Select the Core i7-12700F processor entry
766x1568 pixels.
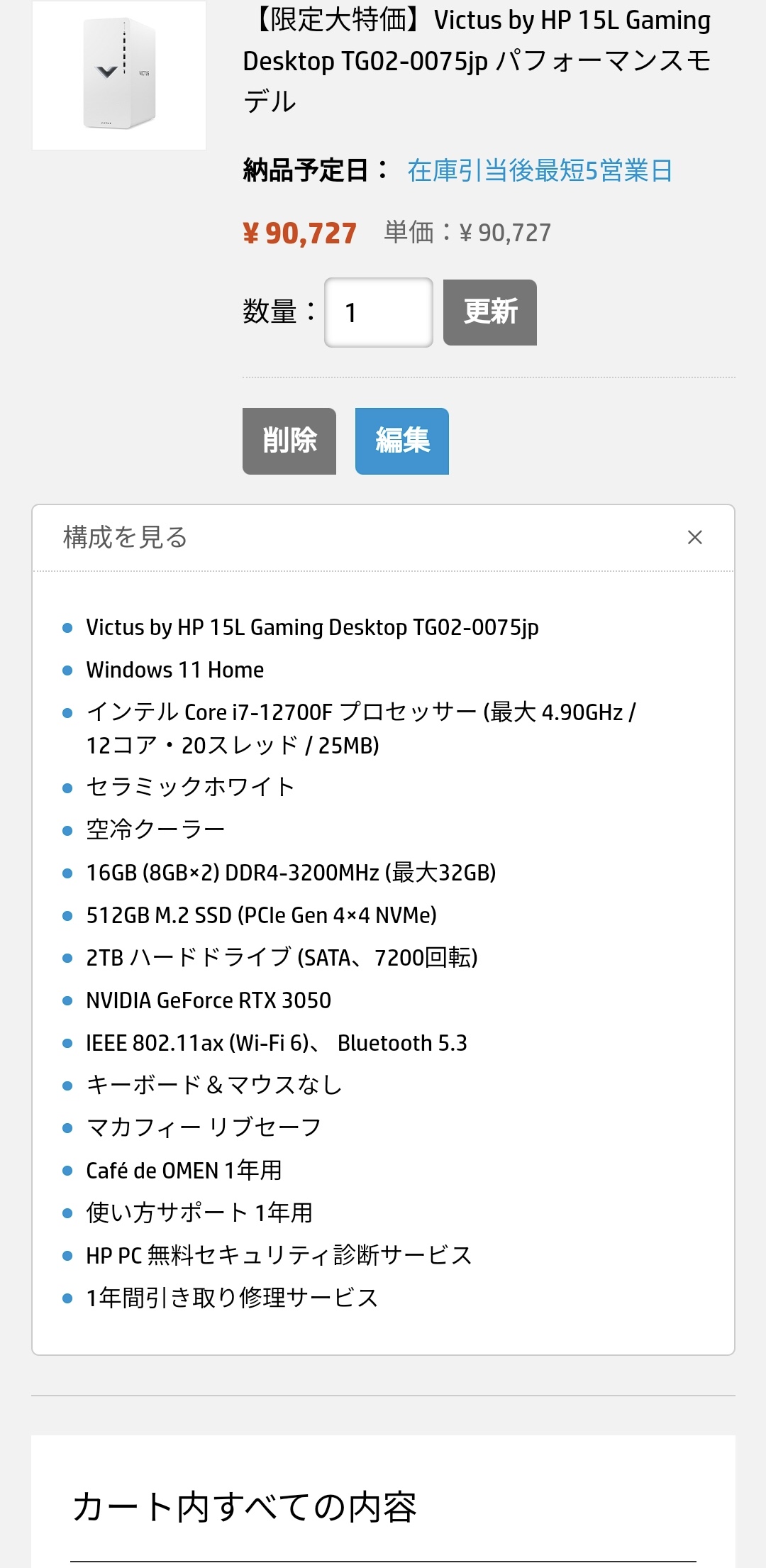pyautogui.click(x=361, y=729)
